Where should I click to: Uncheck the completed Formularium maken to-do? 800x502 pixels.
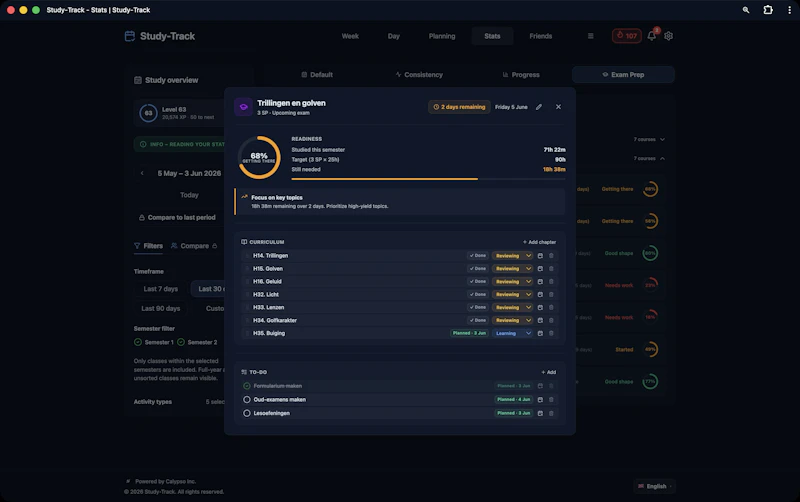pyautogui.click(x=247, y=386)
